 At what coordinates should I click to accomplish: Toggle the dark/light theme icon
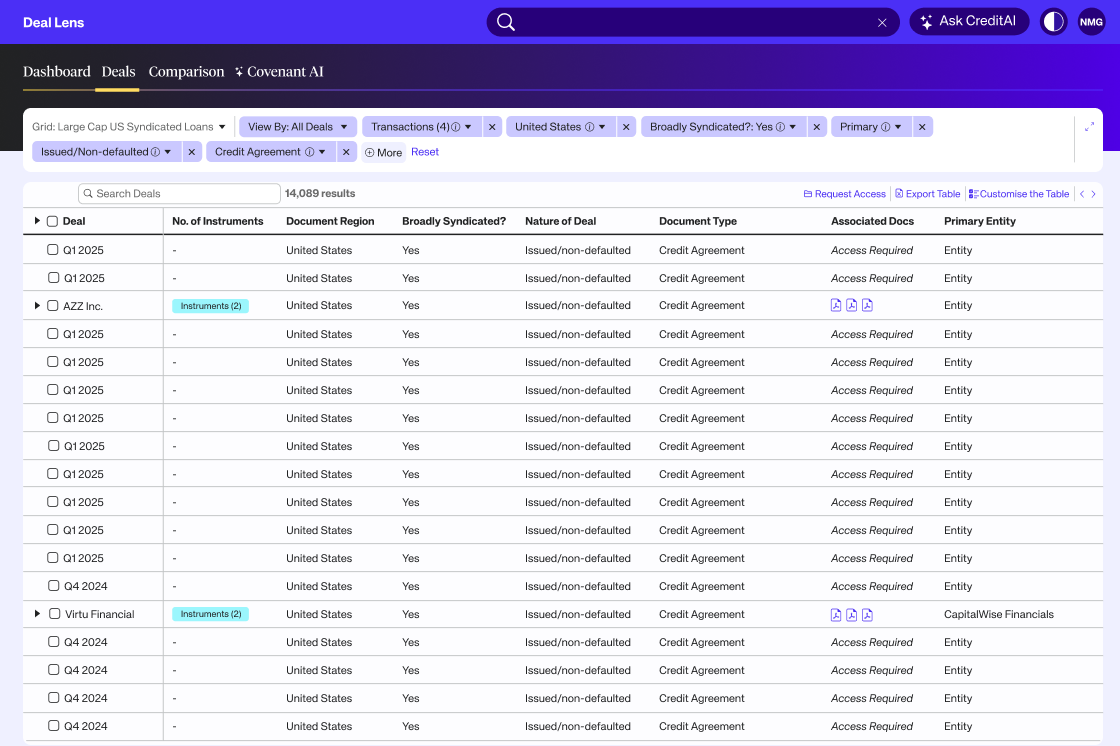tap(1053, 22)
